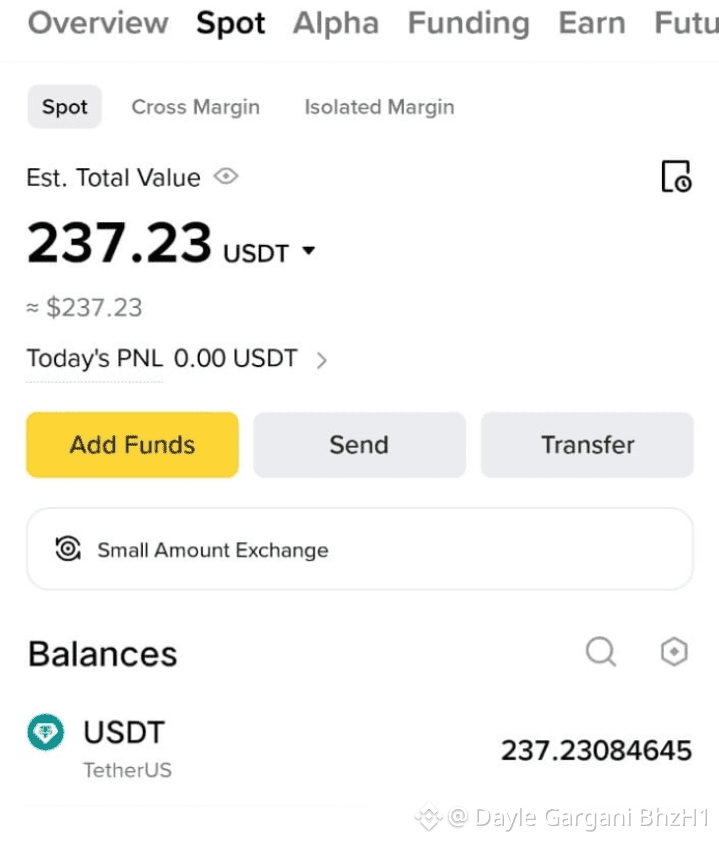Switch to the Funding tab
The height and width of the screenshot is (842, 719).
coord(468,23)
